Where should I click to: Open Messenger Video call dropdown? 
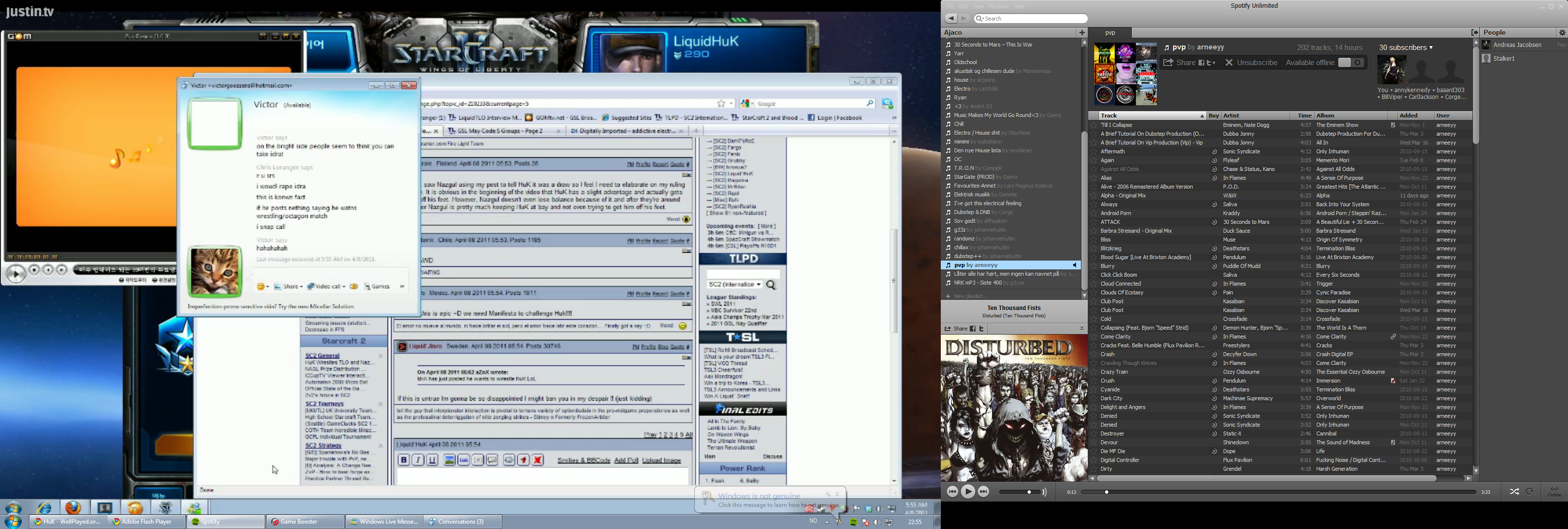point(326,286)
